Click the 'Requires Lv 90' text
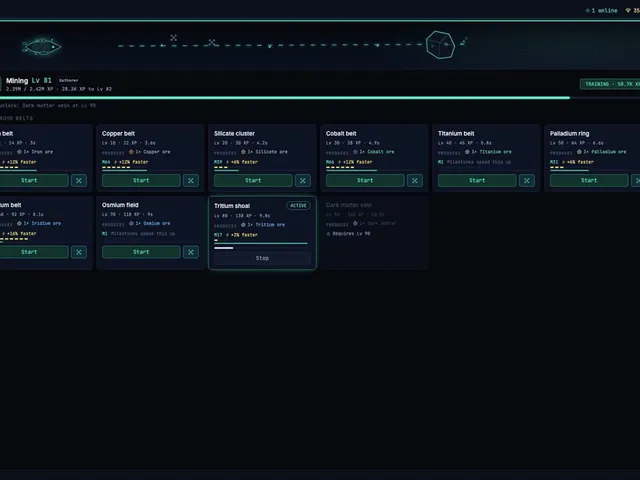Viewport: 640px width, 480px height. point(351,234)
